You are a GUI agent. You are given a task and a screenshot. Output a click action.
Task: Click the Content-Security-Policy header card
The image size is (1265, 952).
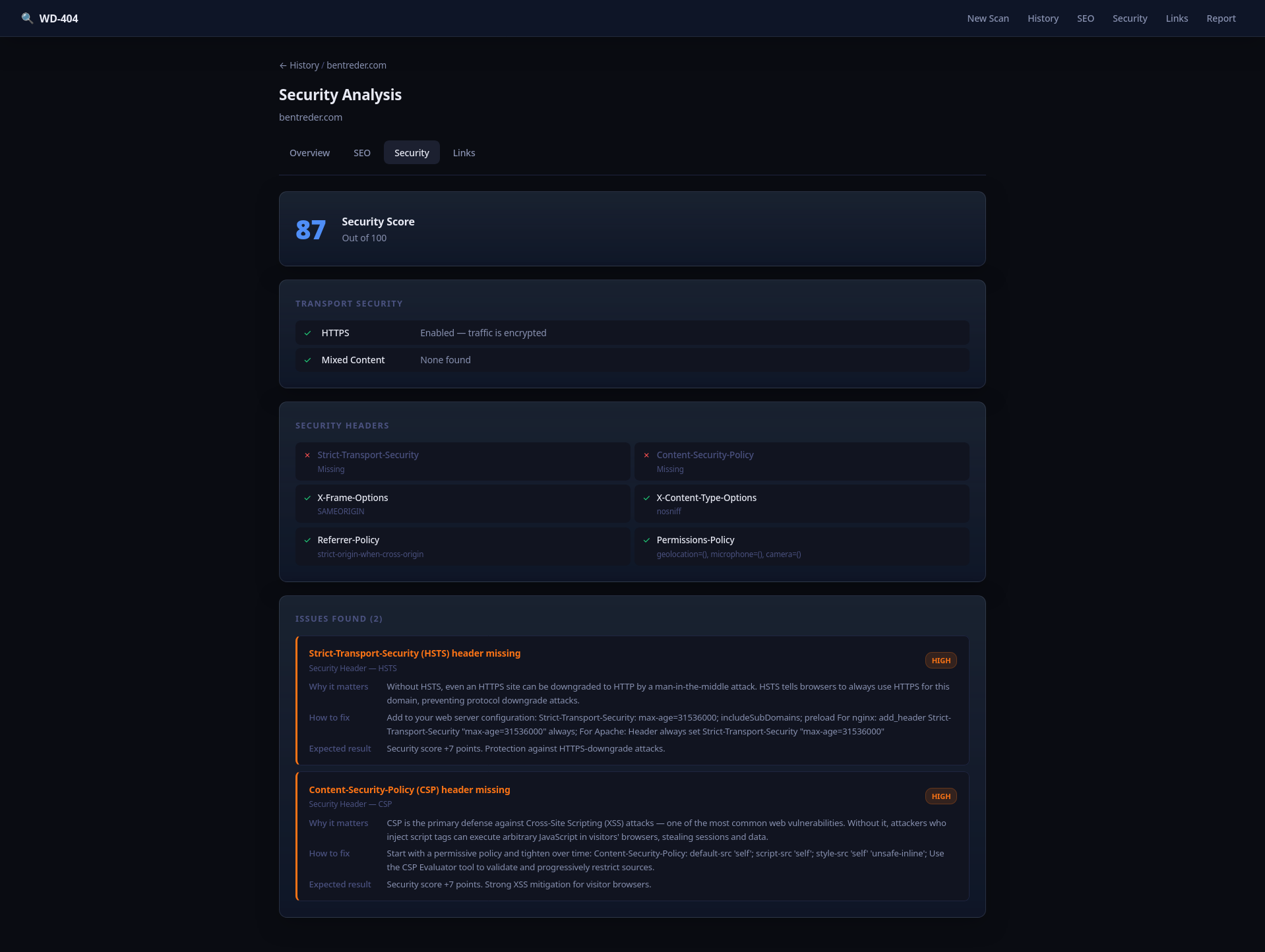(x=802, y=461)
